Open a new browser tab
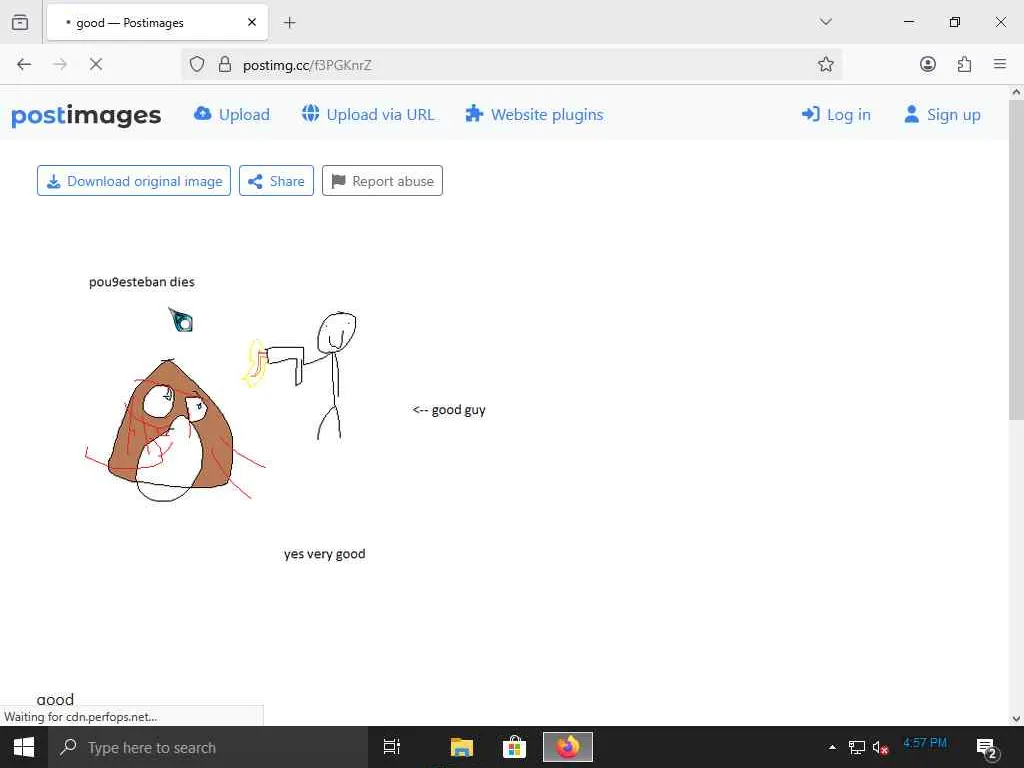 [x=289, y=22]
